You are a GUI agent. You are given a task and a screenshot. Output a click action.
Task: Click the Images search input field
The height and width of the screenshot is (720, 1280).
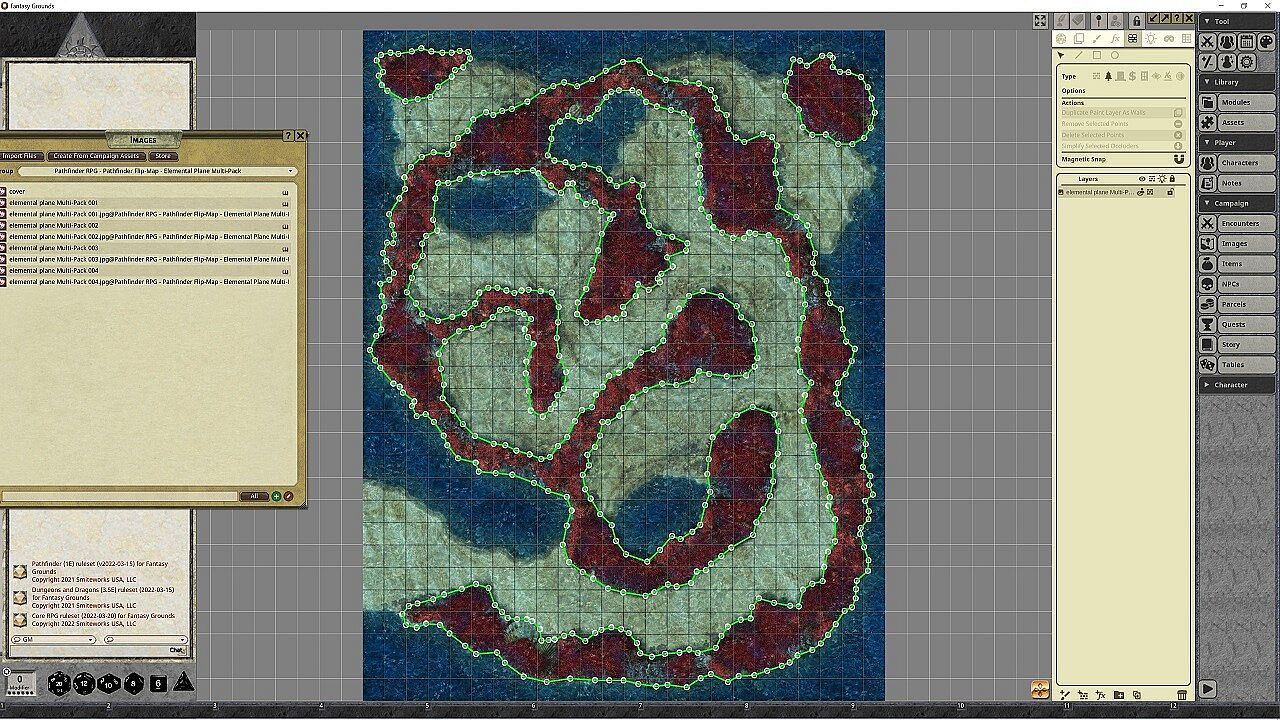pyautogui.click(x=119, y=496)
